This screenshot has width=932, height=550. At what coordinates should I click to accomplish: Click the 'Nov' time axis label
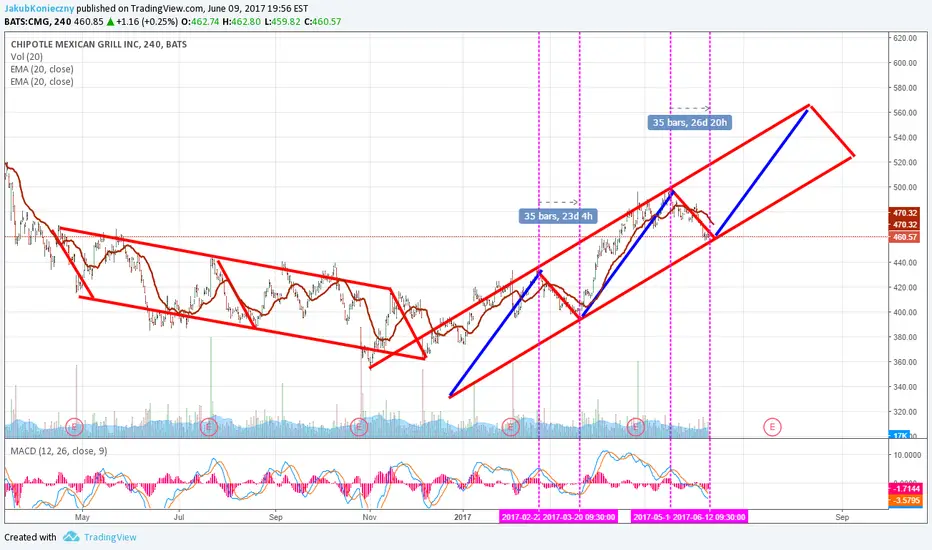(x=369, y=517)
